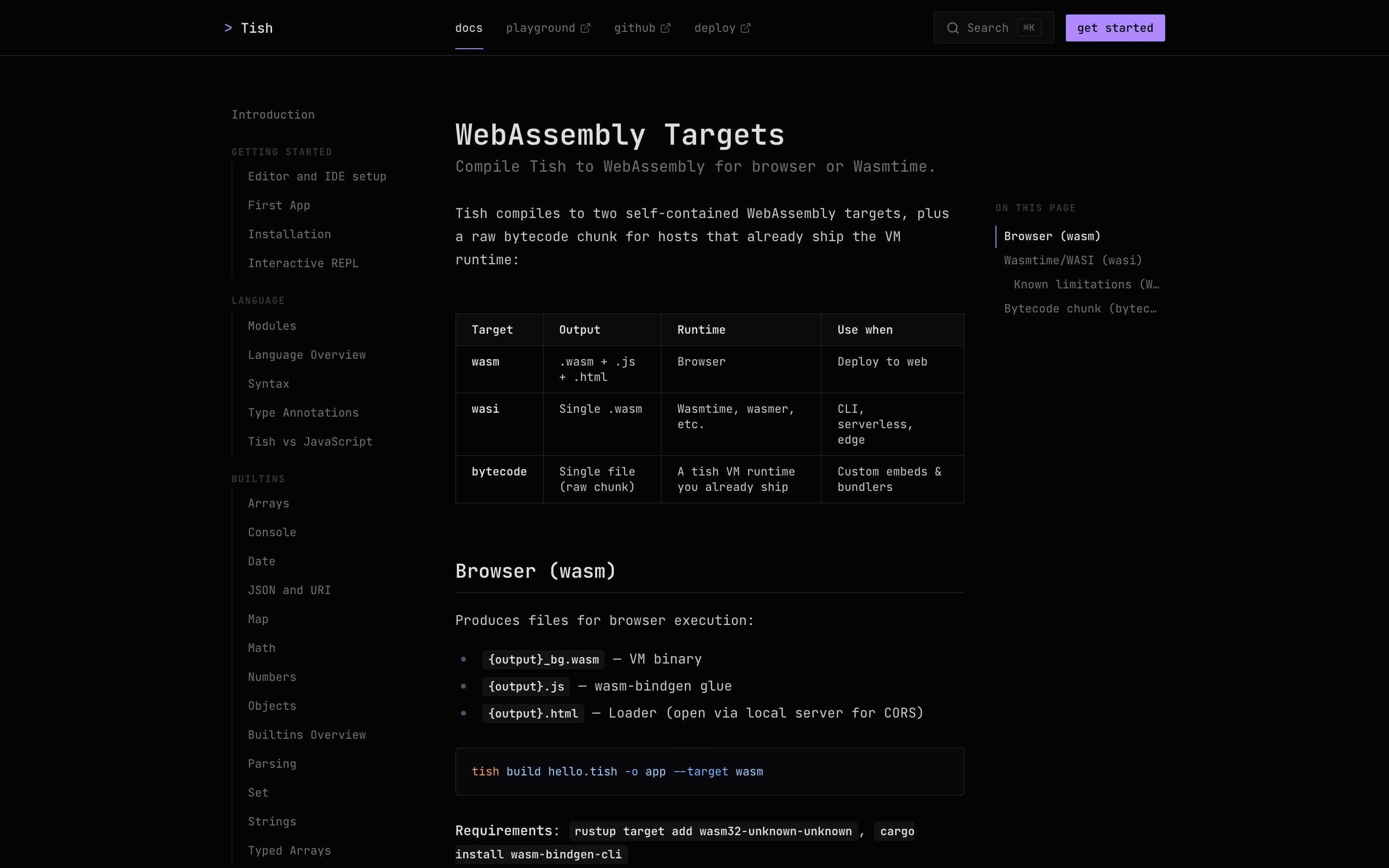Open Typed Arrays page
Image resolution: width=1389 pixels, height=868 pixels.
click(289, 850)
